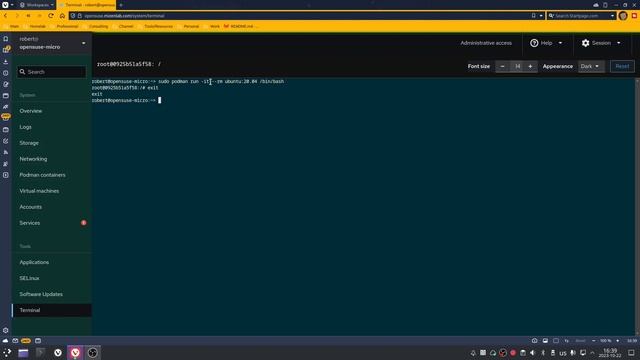
Task: Open the taskbar clock and date
Action: pos(610,353)
